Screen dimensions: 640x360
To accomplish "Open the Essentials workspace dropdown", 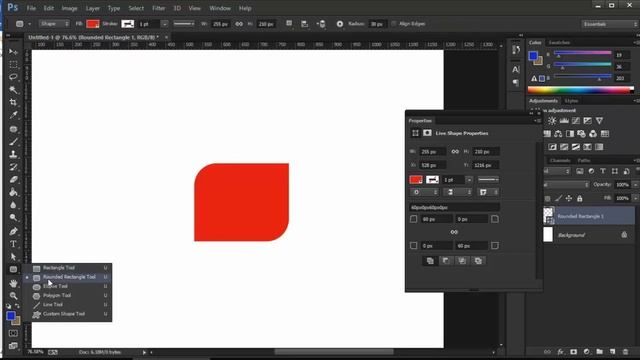I will click(610, 24).
